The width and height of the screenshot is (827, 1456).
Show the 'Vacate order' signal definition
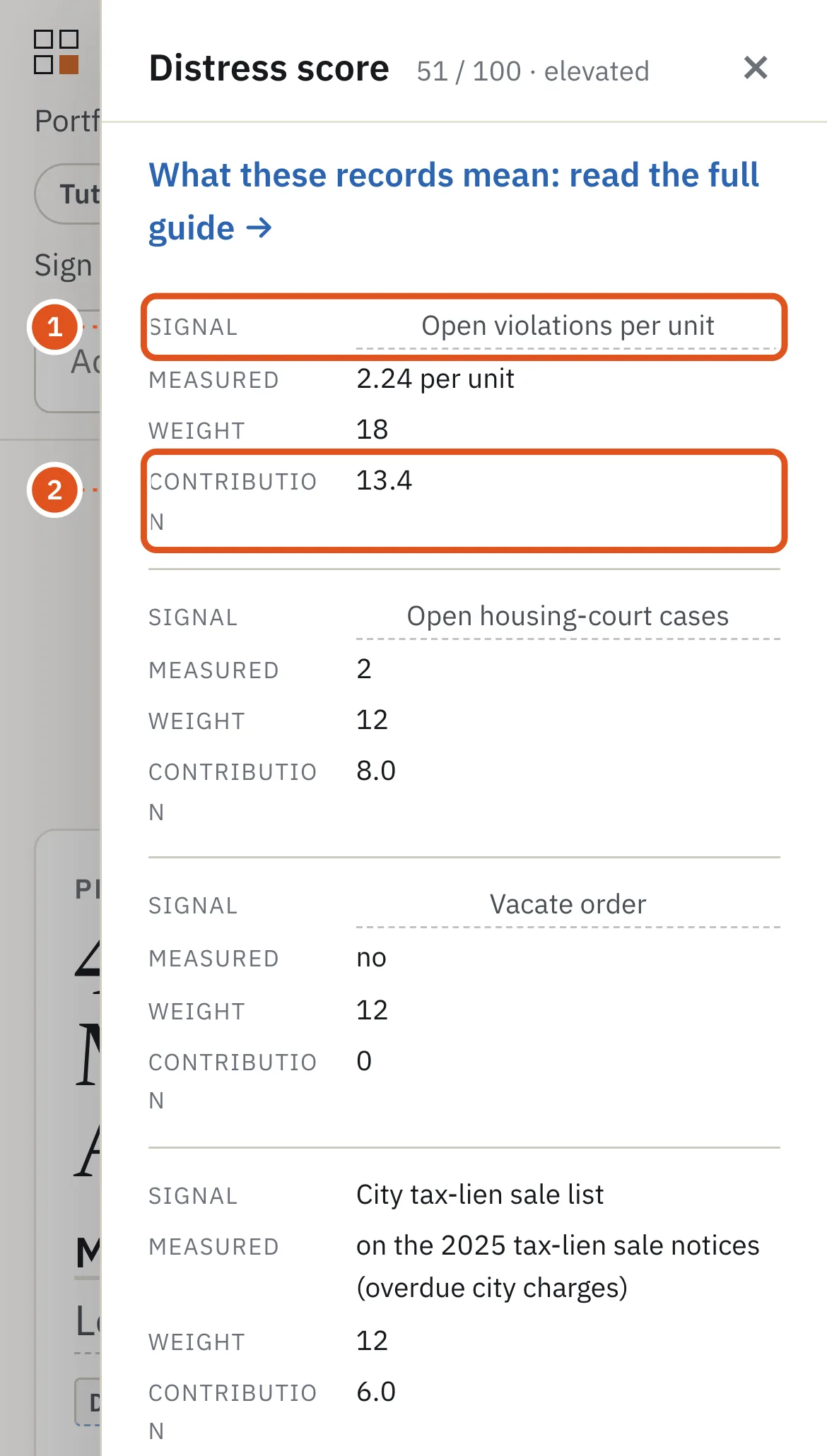point(568,904)
